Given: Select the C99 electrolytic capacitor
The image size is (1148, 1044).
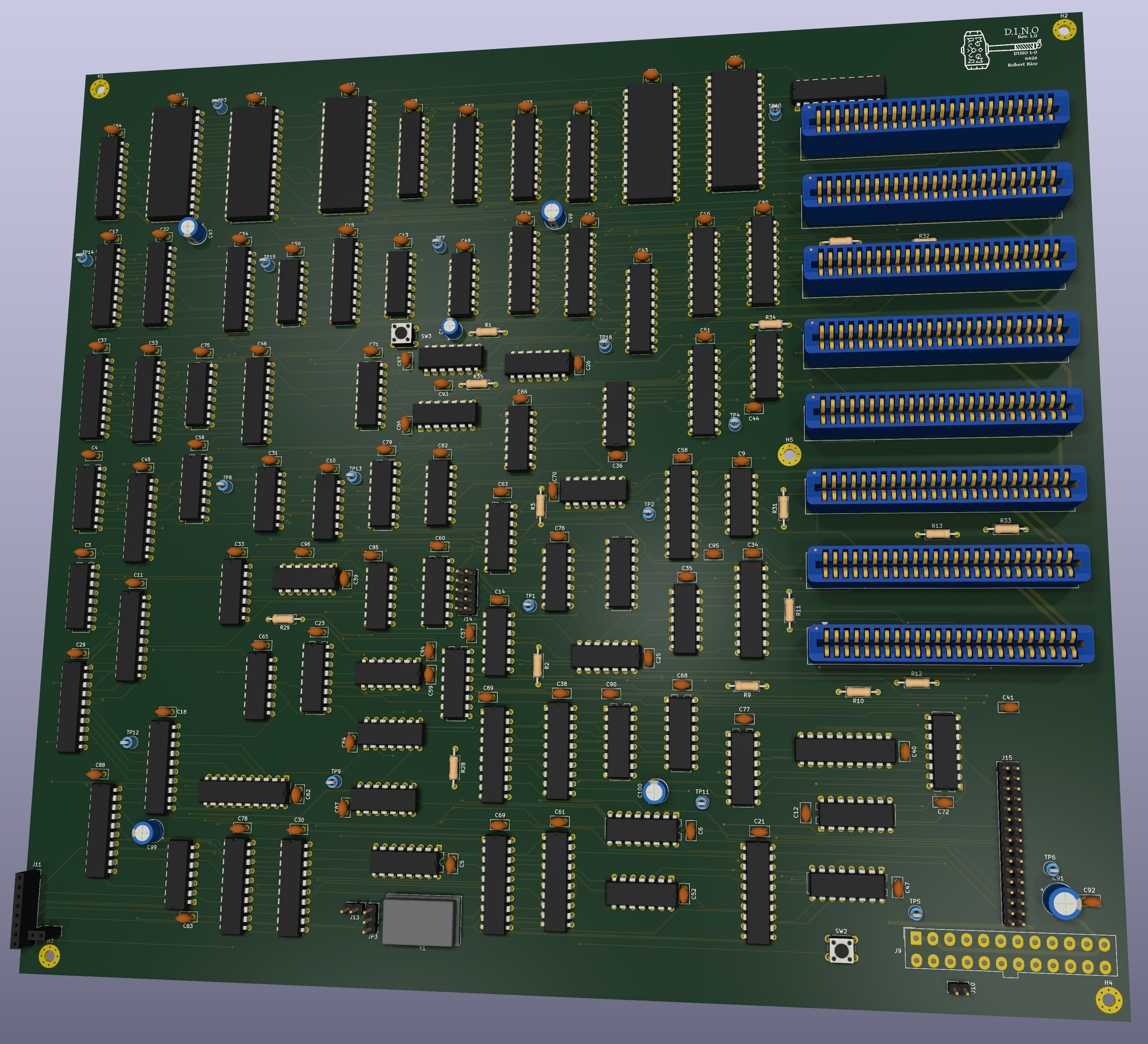Looking at the screenshot, I should coord(147,832).
